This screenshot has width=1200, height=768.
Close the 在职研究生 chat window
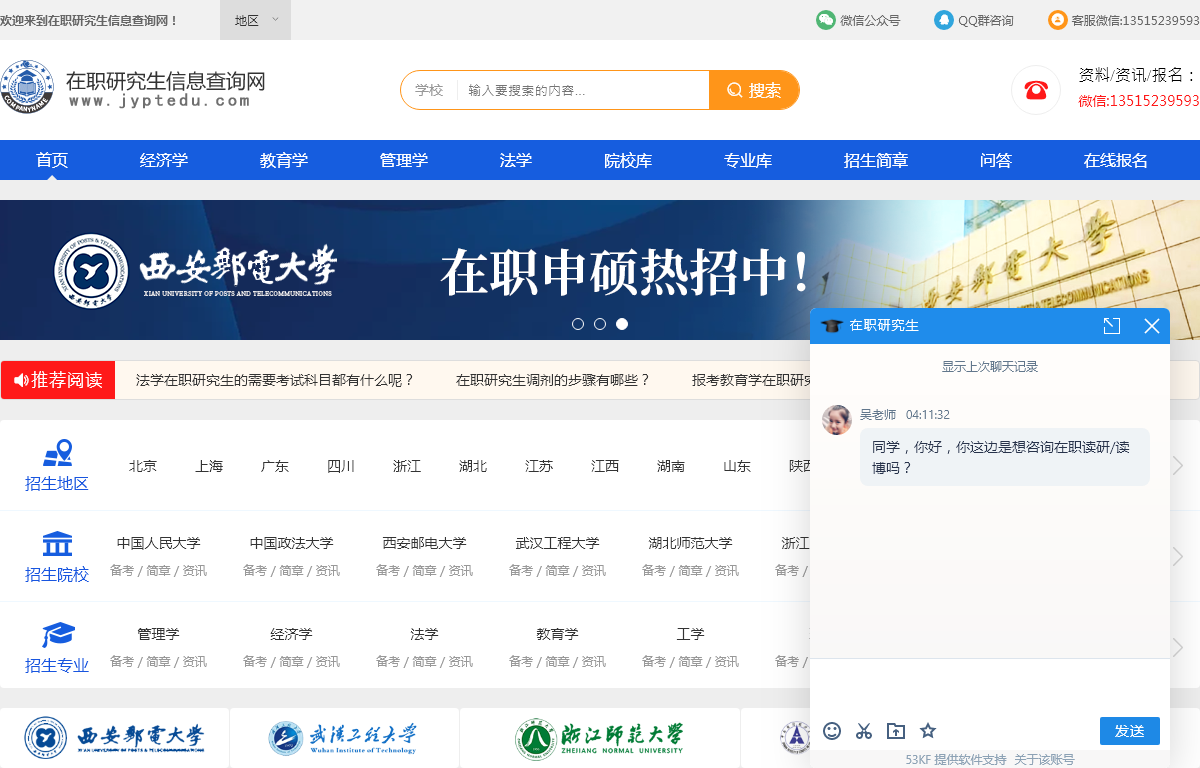[x=1152, y=326]
